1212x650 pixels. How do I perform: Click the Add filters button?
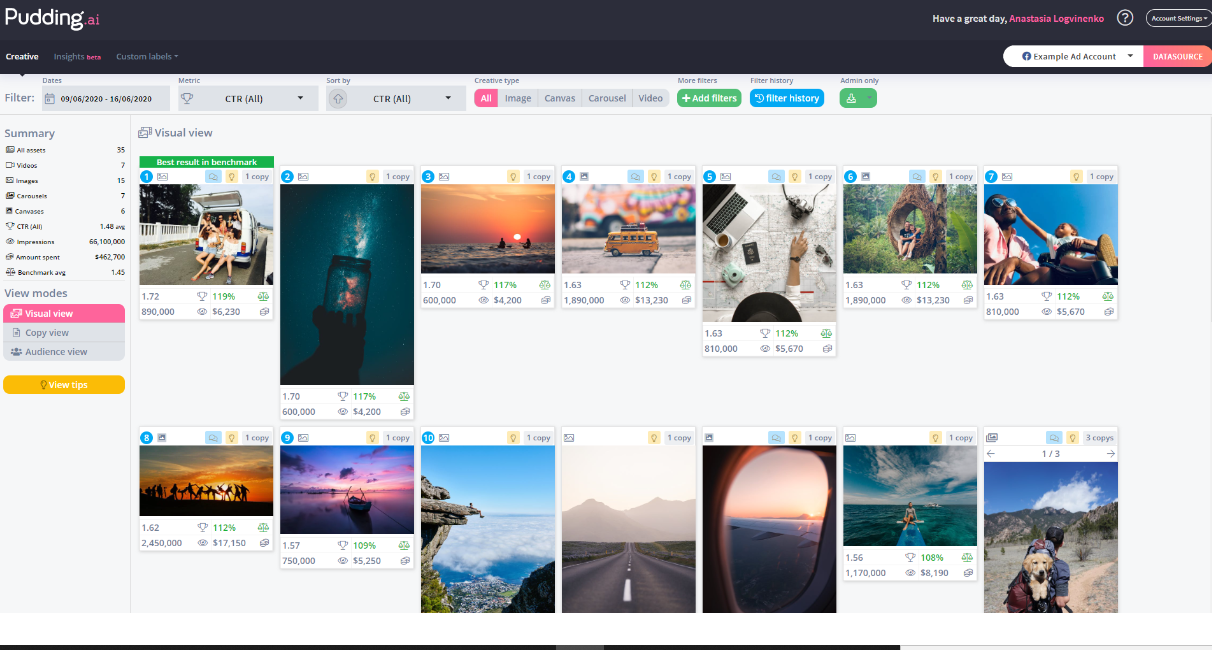pyautogui.click(x=709, y=98)
